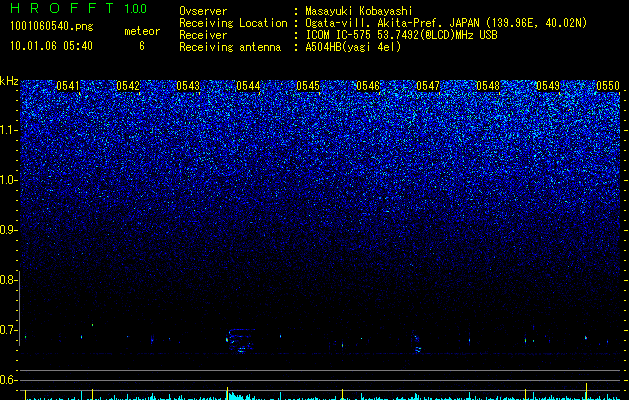Click the A504HB(yagi 4el) antenna text

(353, 47)
